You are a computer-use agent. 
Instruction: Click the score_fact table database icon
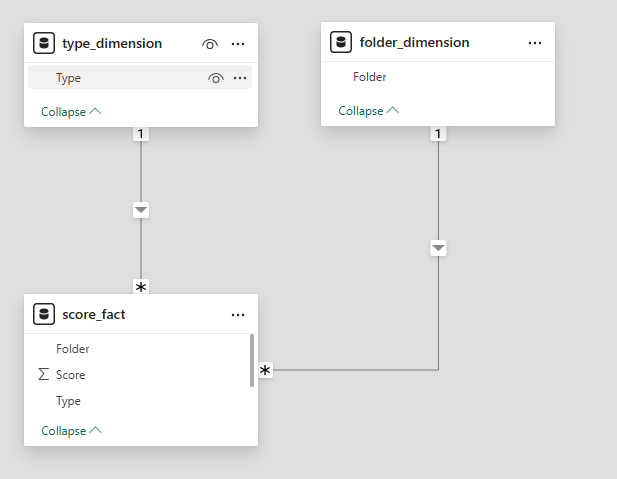[x=44, y=314]
